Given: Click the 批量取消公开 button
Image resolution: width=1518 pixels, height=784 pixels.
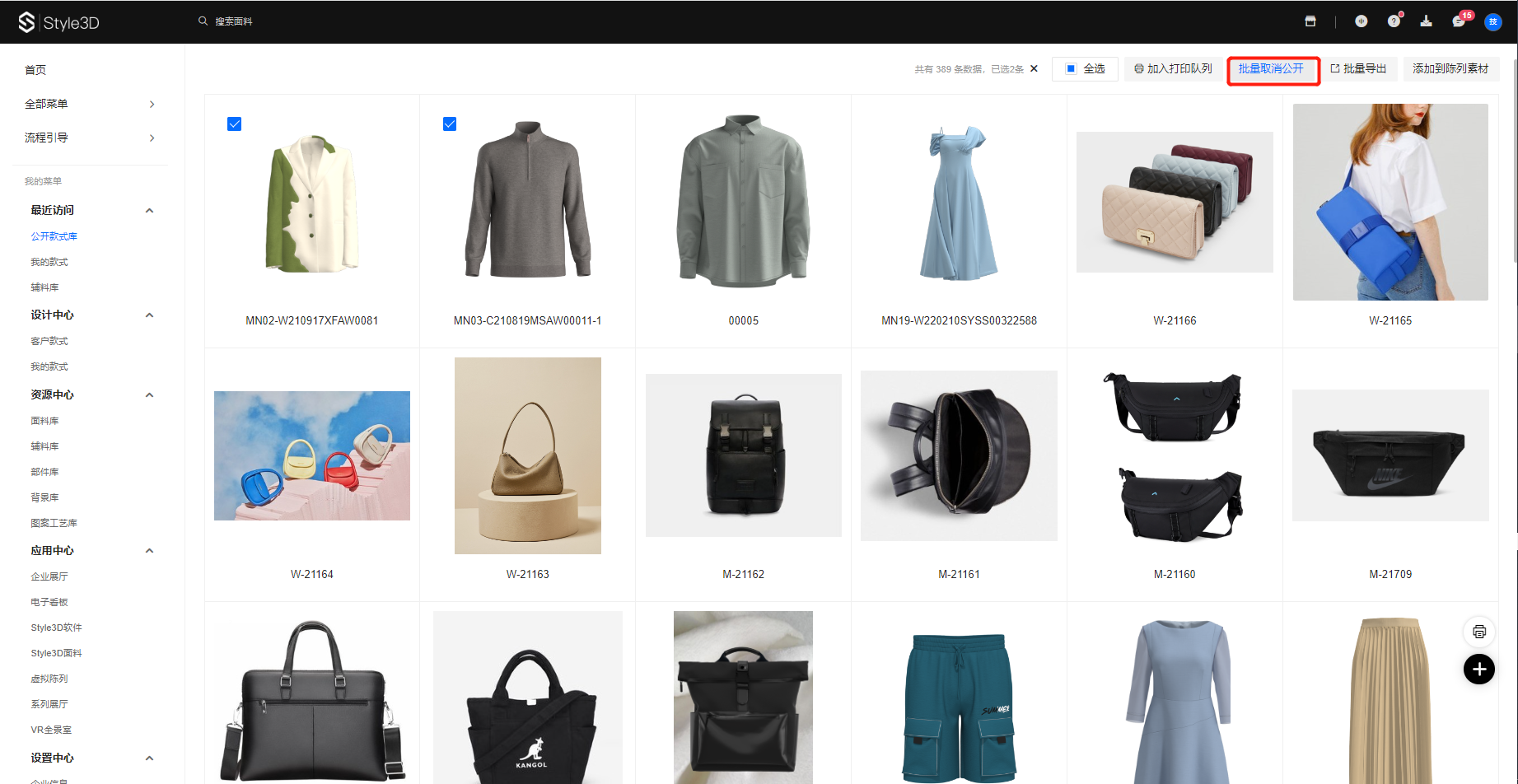Looking at the screenshot, I should [x=1273, y=69].
